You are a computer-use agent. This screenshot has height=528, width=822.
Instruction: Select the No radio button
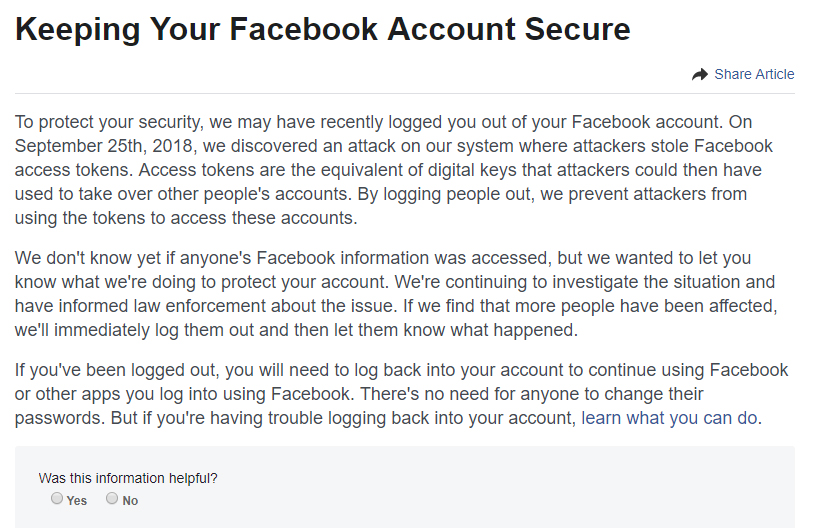[112, 498]
